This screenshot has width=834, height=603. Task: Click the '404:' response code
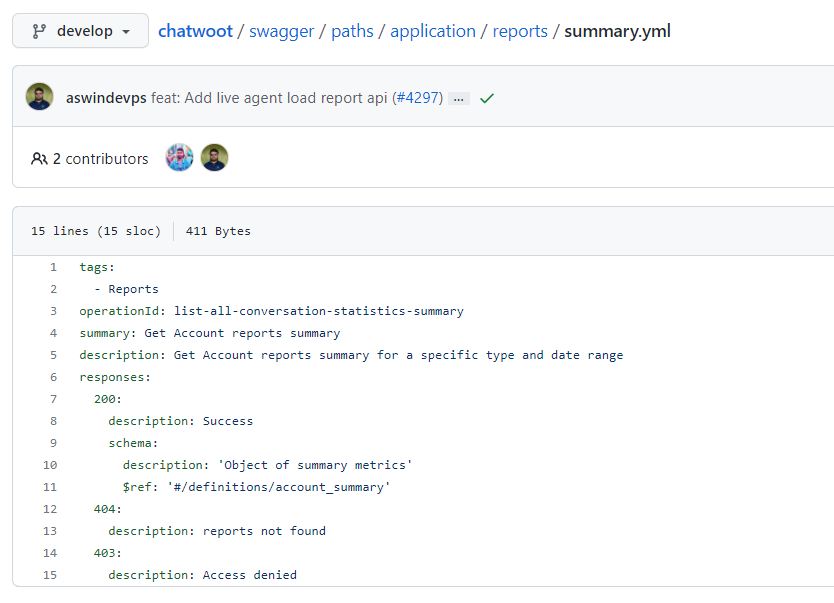pos(108,509)
